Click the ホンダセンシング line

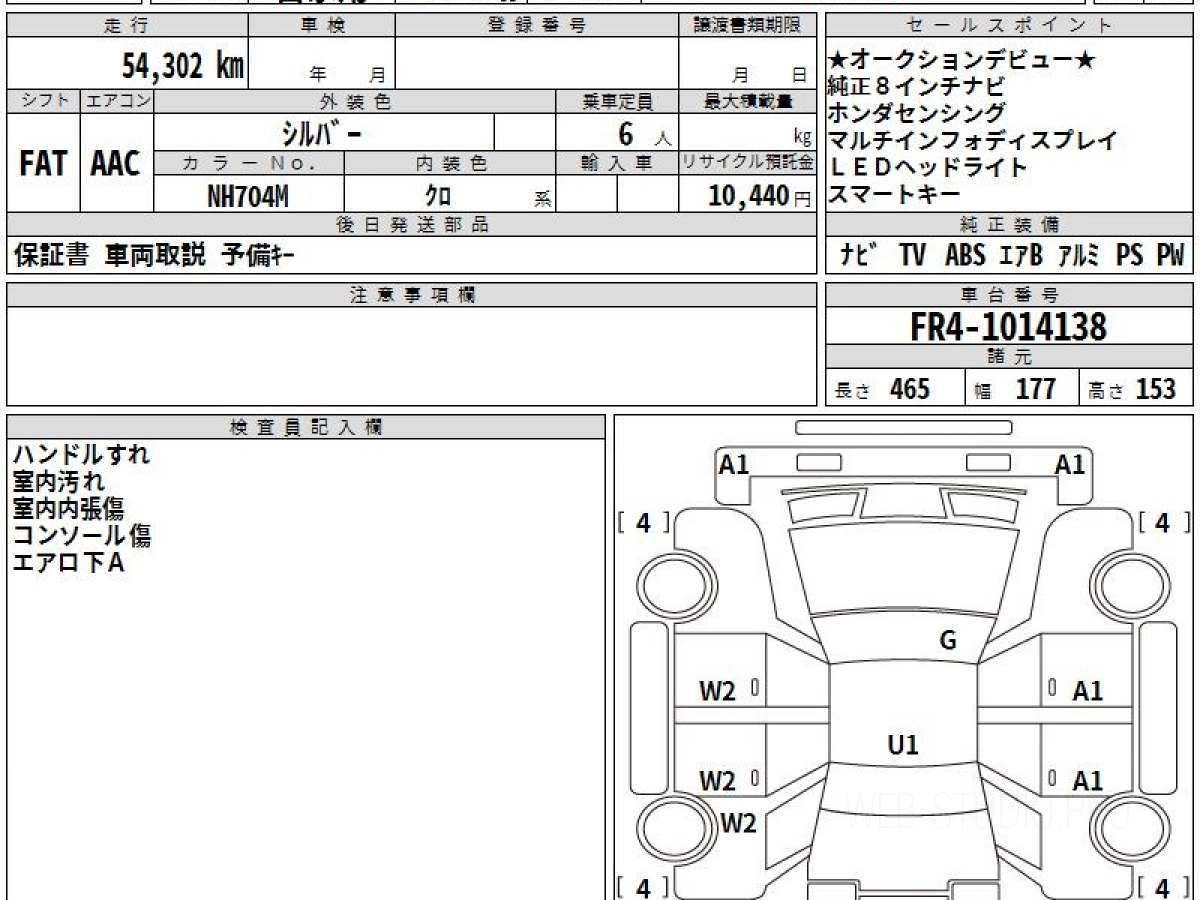[x=917, y=113]
